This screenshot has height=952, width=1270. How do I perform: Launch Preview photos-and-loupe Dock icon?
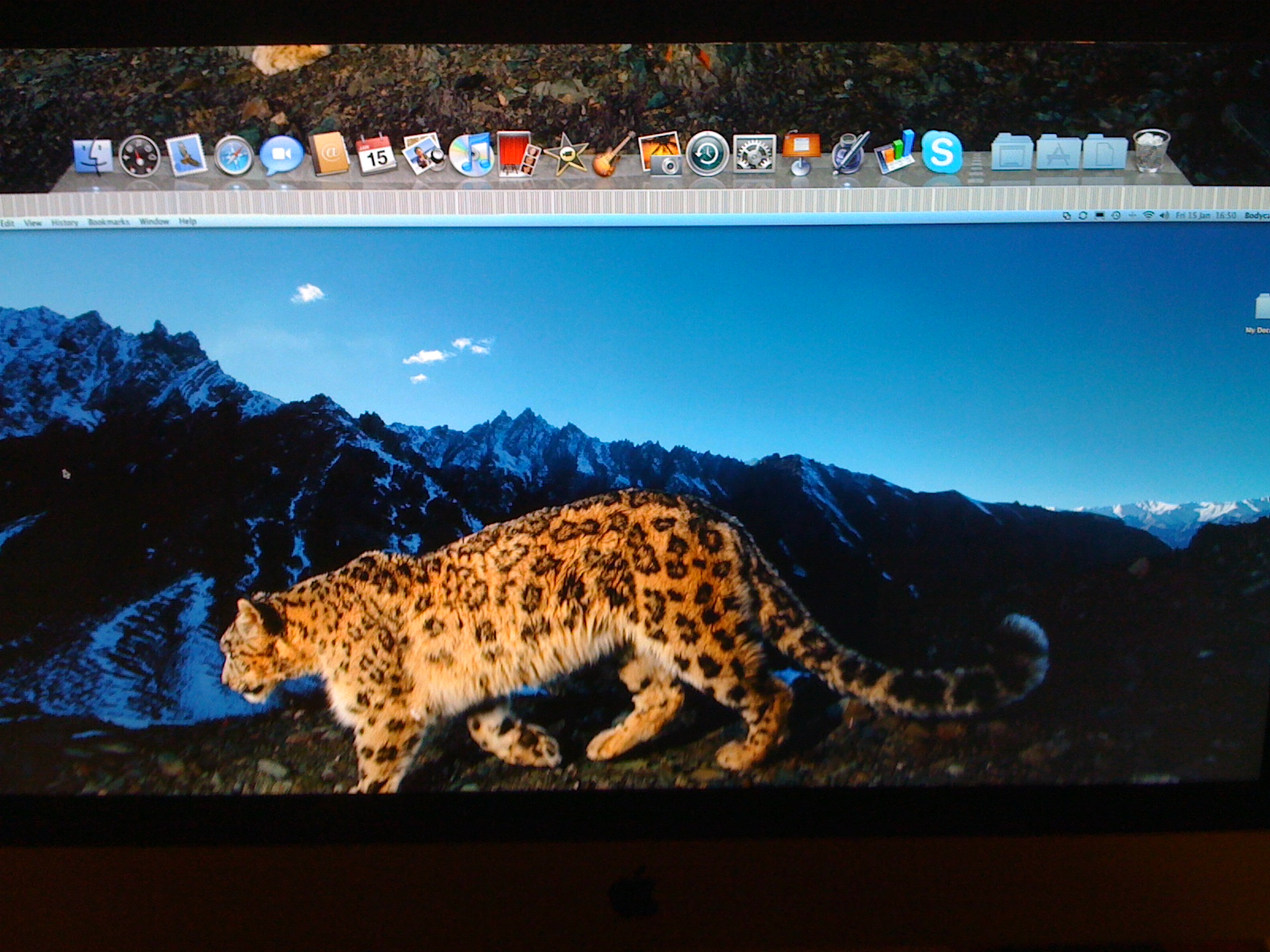click(424, 154)
